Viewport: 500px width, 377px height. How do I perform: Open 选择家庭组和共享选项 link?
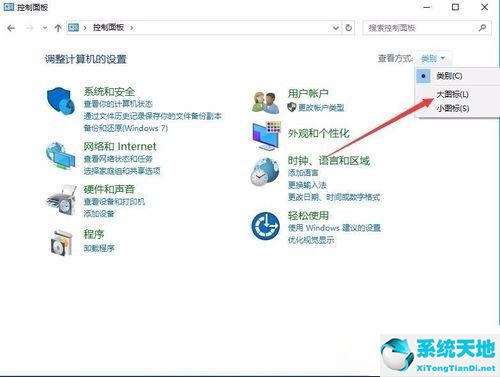pos(122,171)
